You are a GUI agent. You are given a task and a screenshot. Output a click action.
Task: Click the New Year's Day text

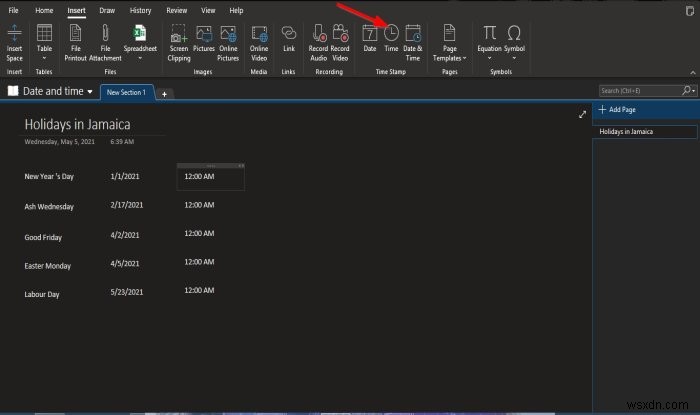point(49,177)
